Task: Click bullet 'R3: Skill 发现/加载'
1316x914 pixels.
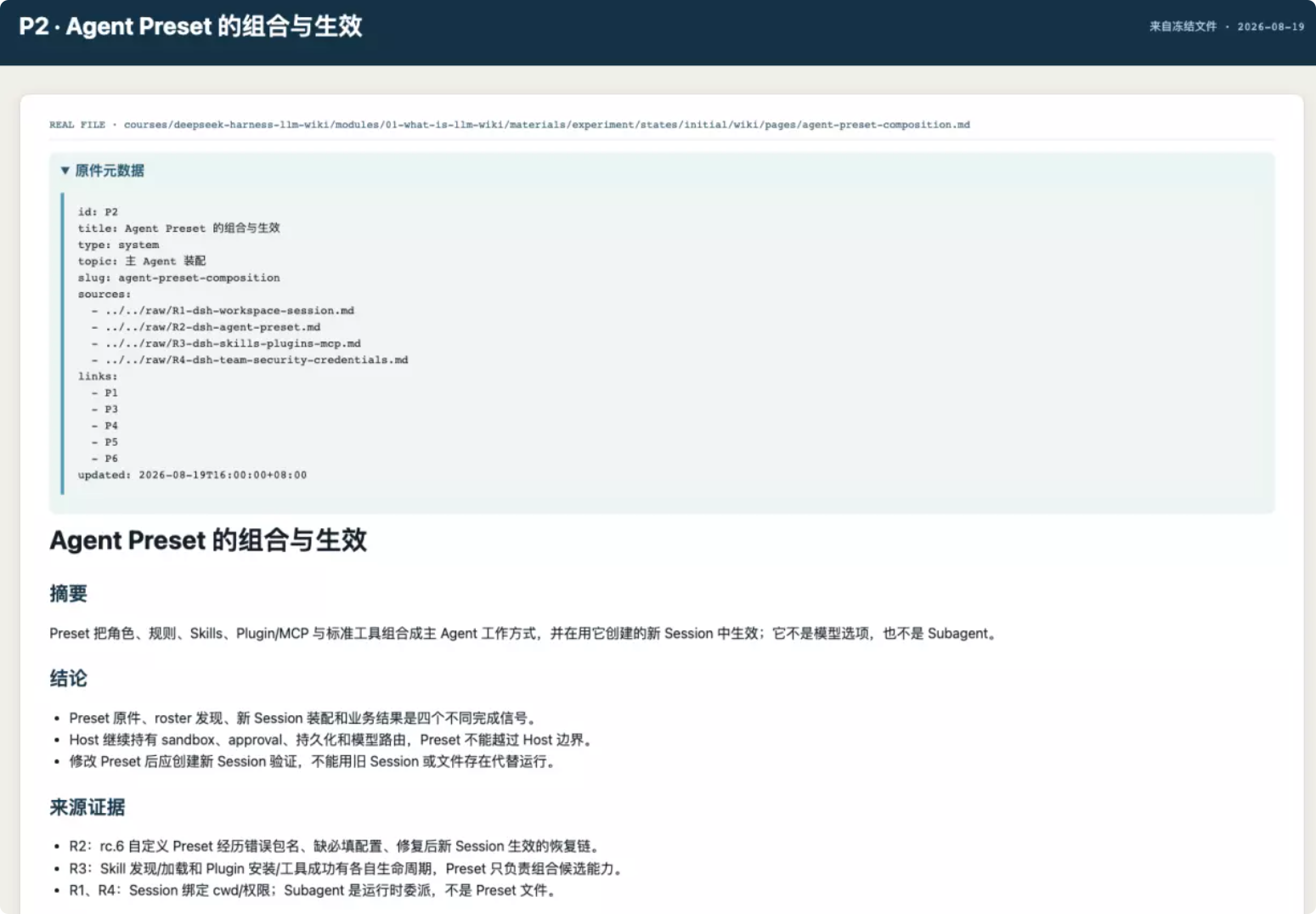Action: (x=348, y=869)
